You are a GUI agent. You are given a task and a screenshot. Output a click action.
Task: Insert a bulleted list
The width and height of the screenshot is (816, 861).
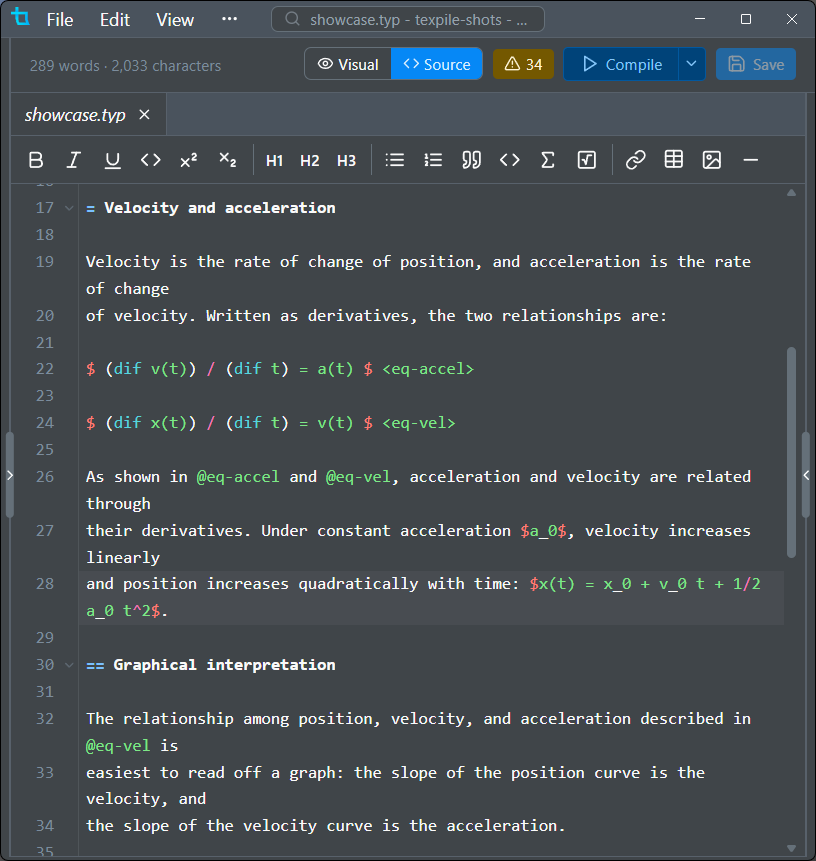tap(395, 160)
